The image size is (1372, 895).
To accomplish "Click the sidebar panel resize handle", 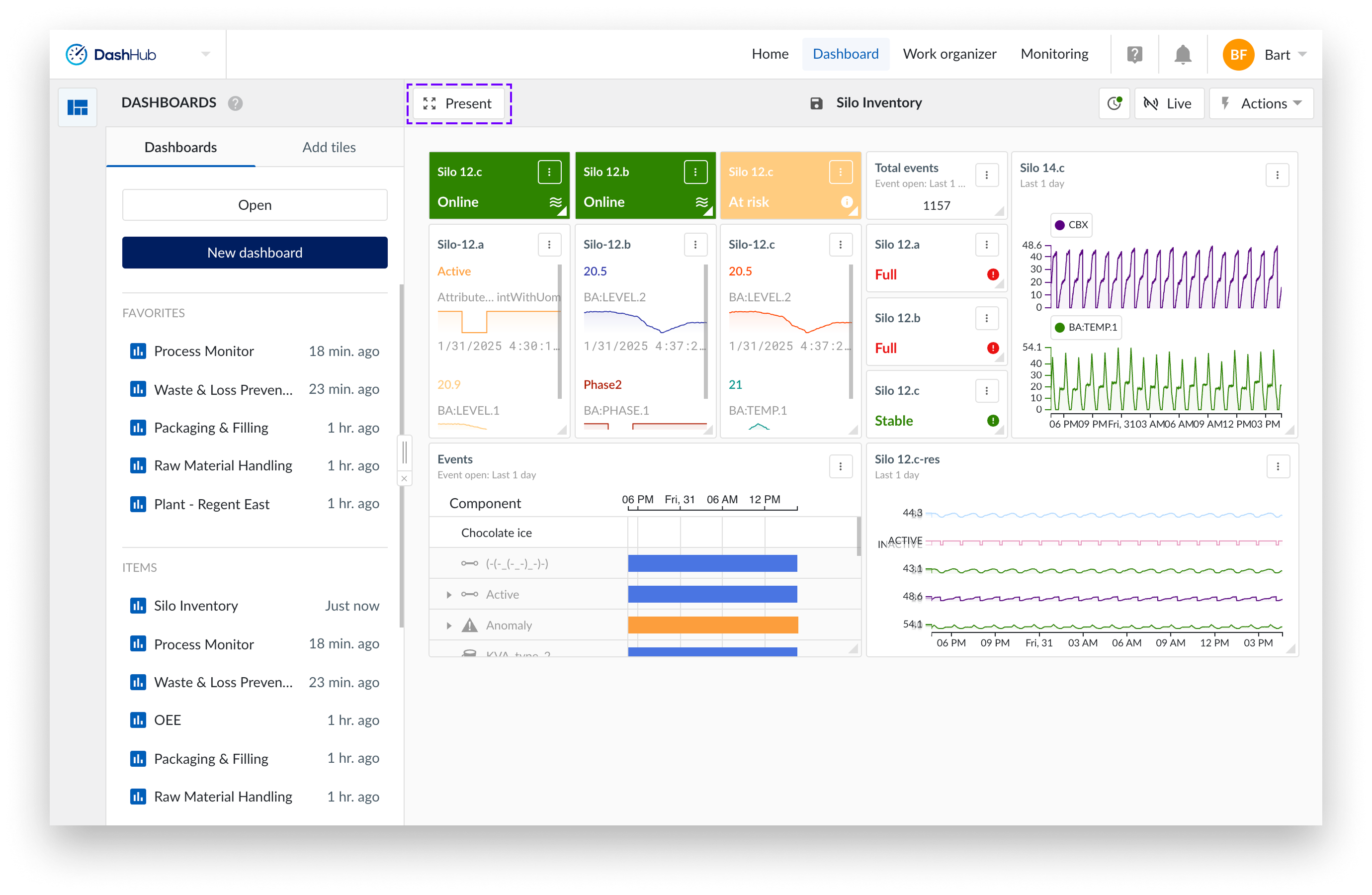I will pos(405,452).
